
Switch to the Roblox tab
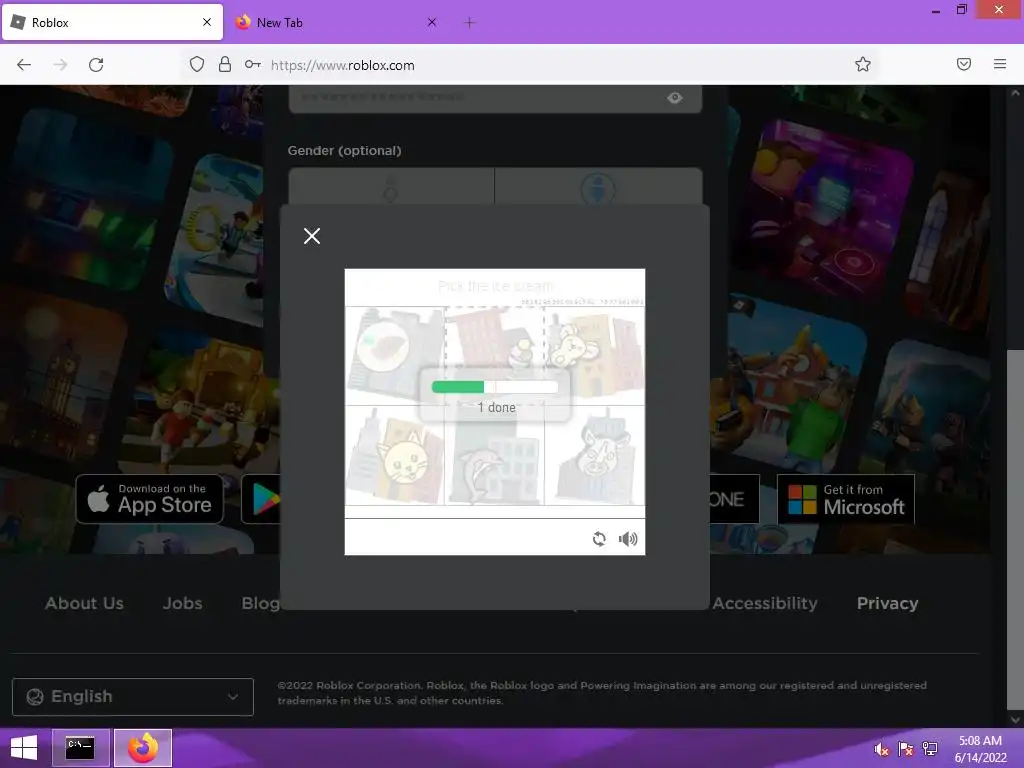click(x=112, y=22)
